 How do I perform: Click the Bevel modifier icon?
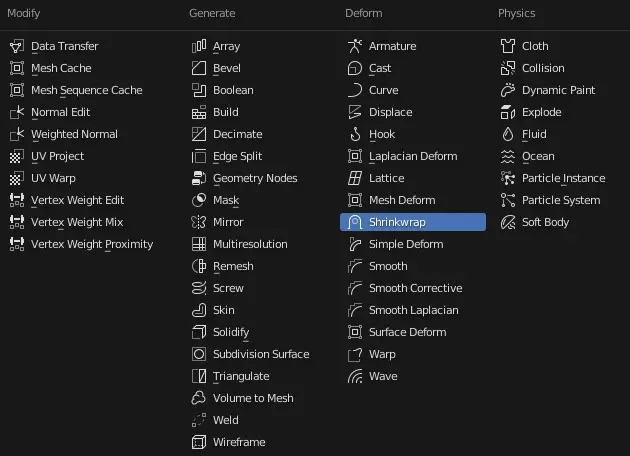[x=199, y=68]
